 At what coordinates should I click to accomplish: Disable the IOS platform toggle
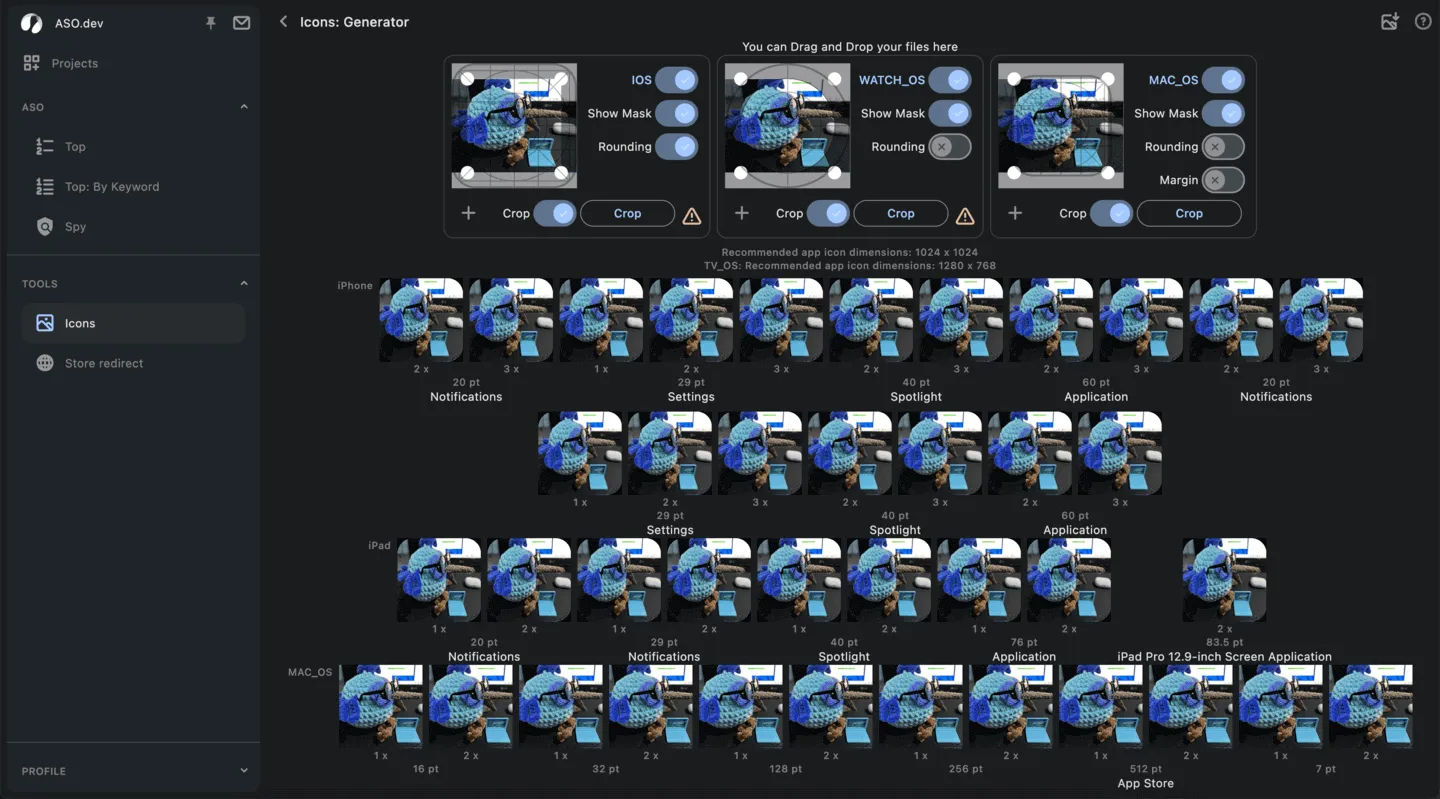tap(677, 80)
